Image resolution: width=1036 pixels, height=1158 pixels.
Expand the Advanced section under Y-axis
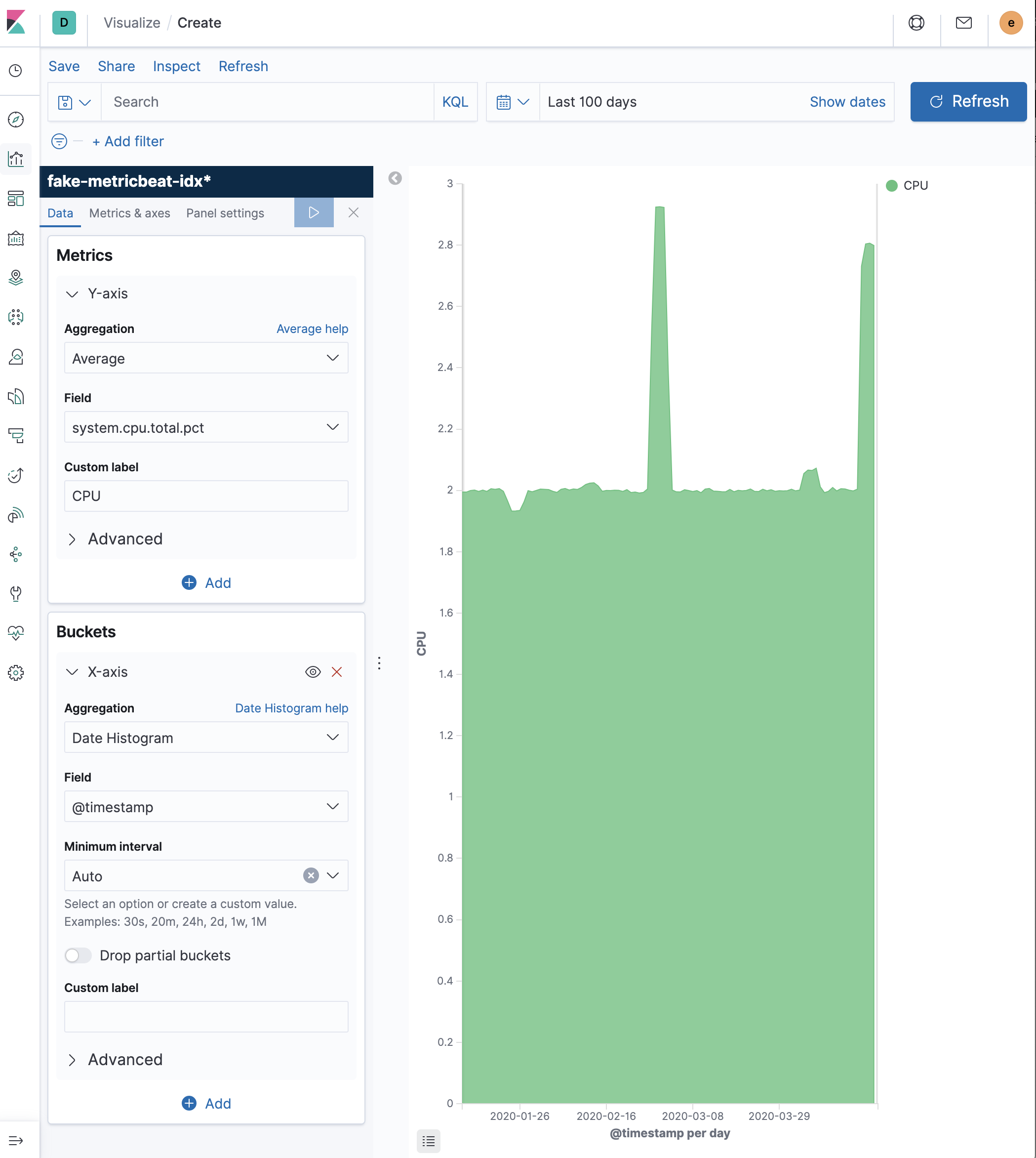[x=125, y=539]
